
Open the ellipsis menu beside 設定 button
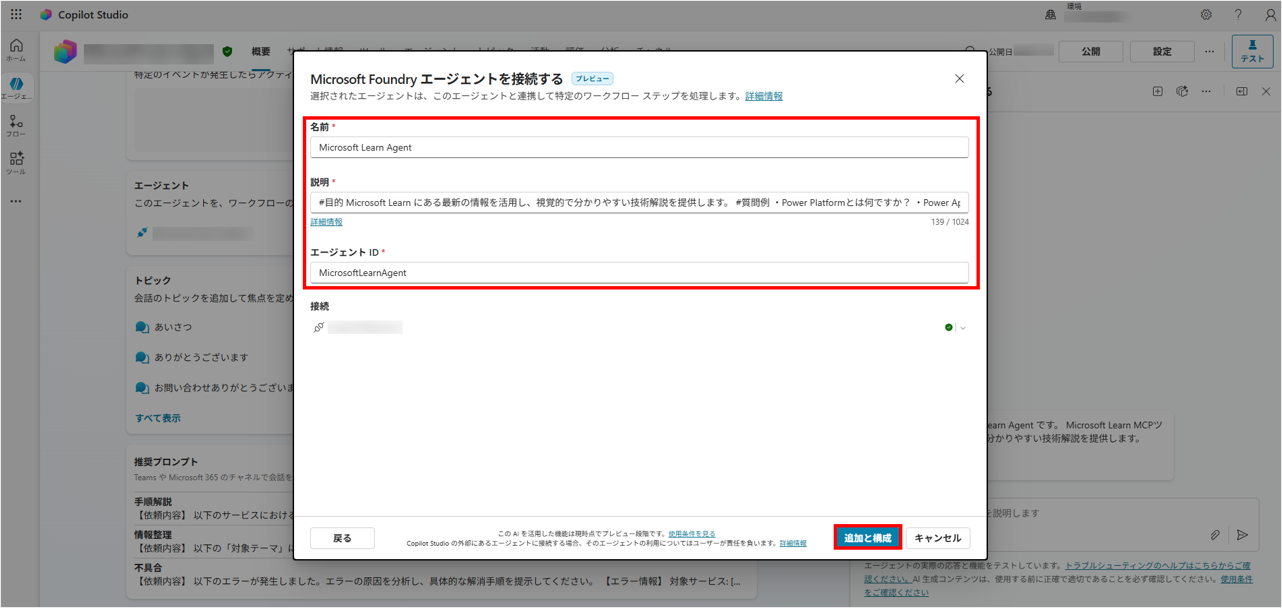[x=1210, y=52]
